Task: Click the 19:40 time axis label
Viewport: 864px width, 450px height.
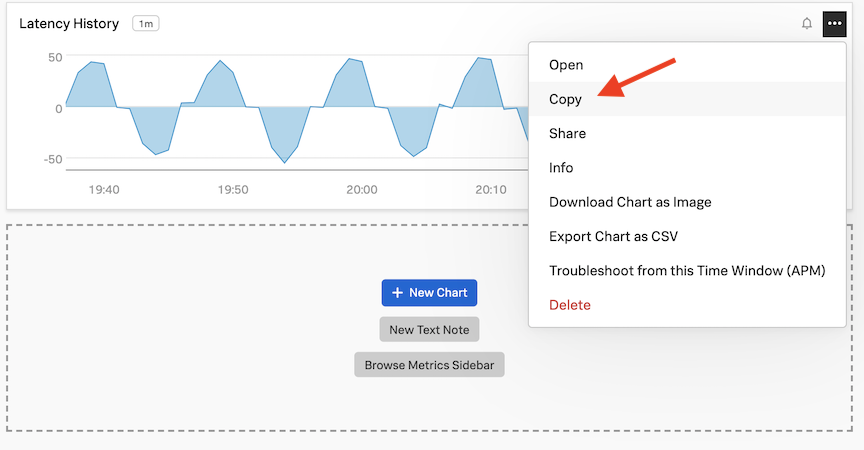Action: [104, 189]
